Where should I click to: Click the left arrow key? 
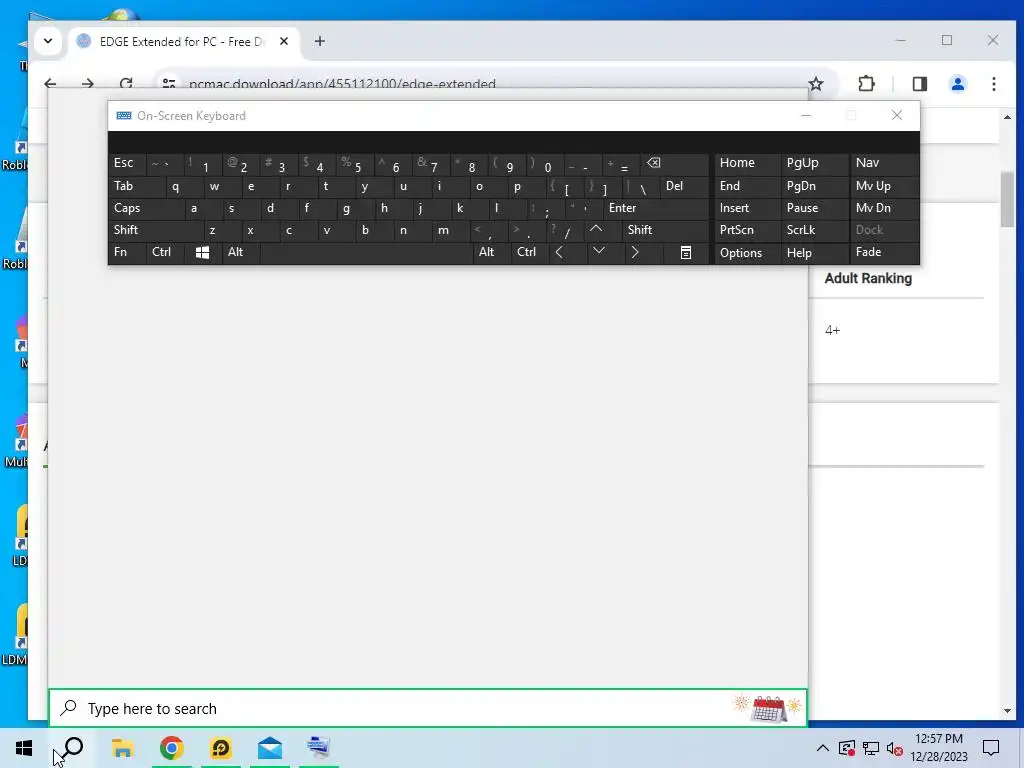pos(559,252)
